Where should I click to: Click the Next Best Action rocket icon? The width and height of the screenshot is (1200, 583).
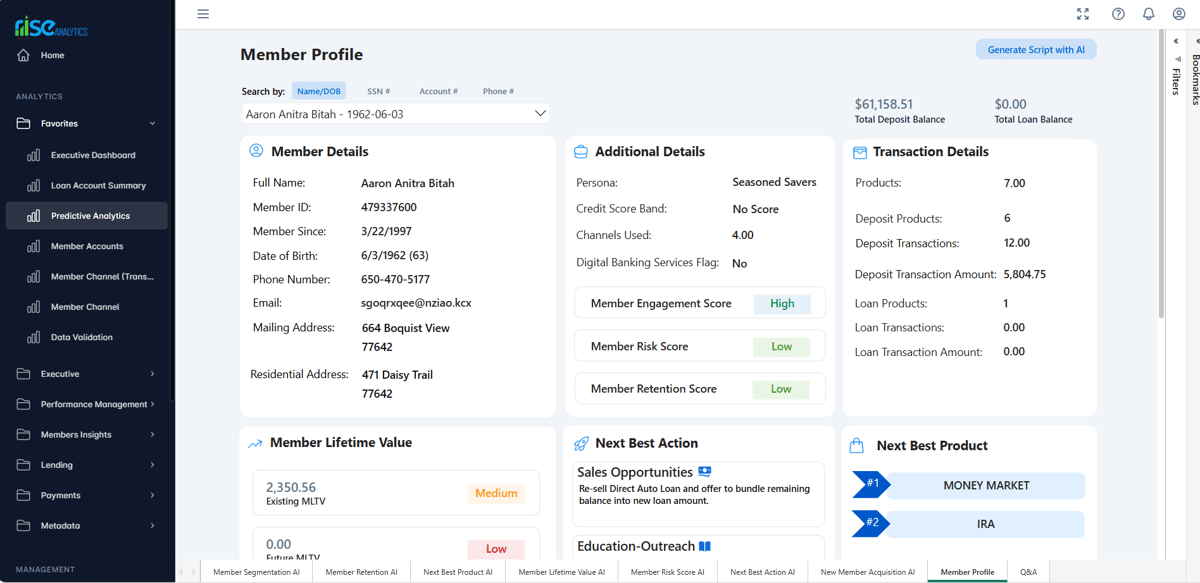[x=581, y=444]
